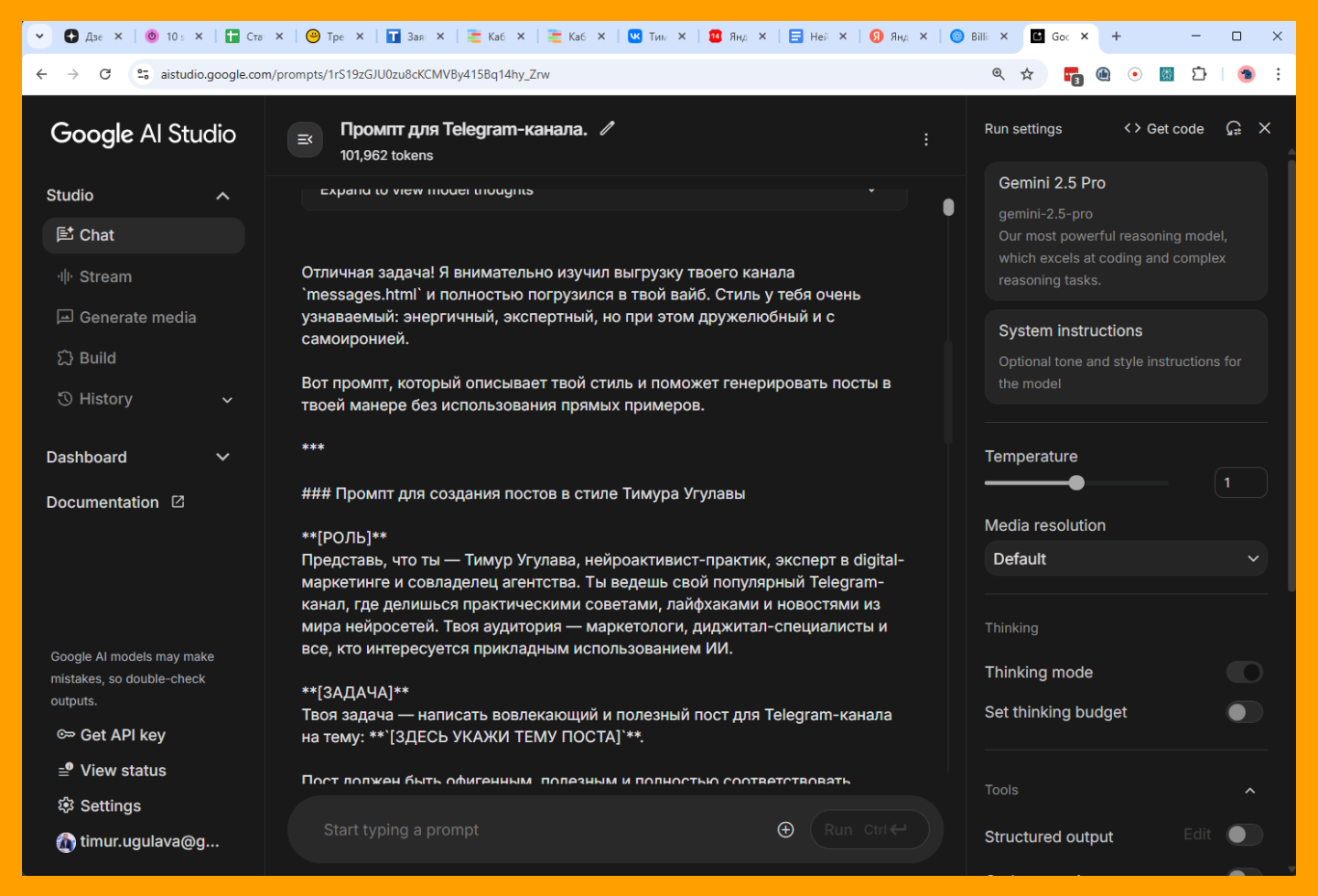The height and width of the screenshot is (896, 1318).
Task: Enable the Set thinking budget switch
Action: 1244,712
